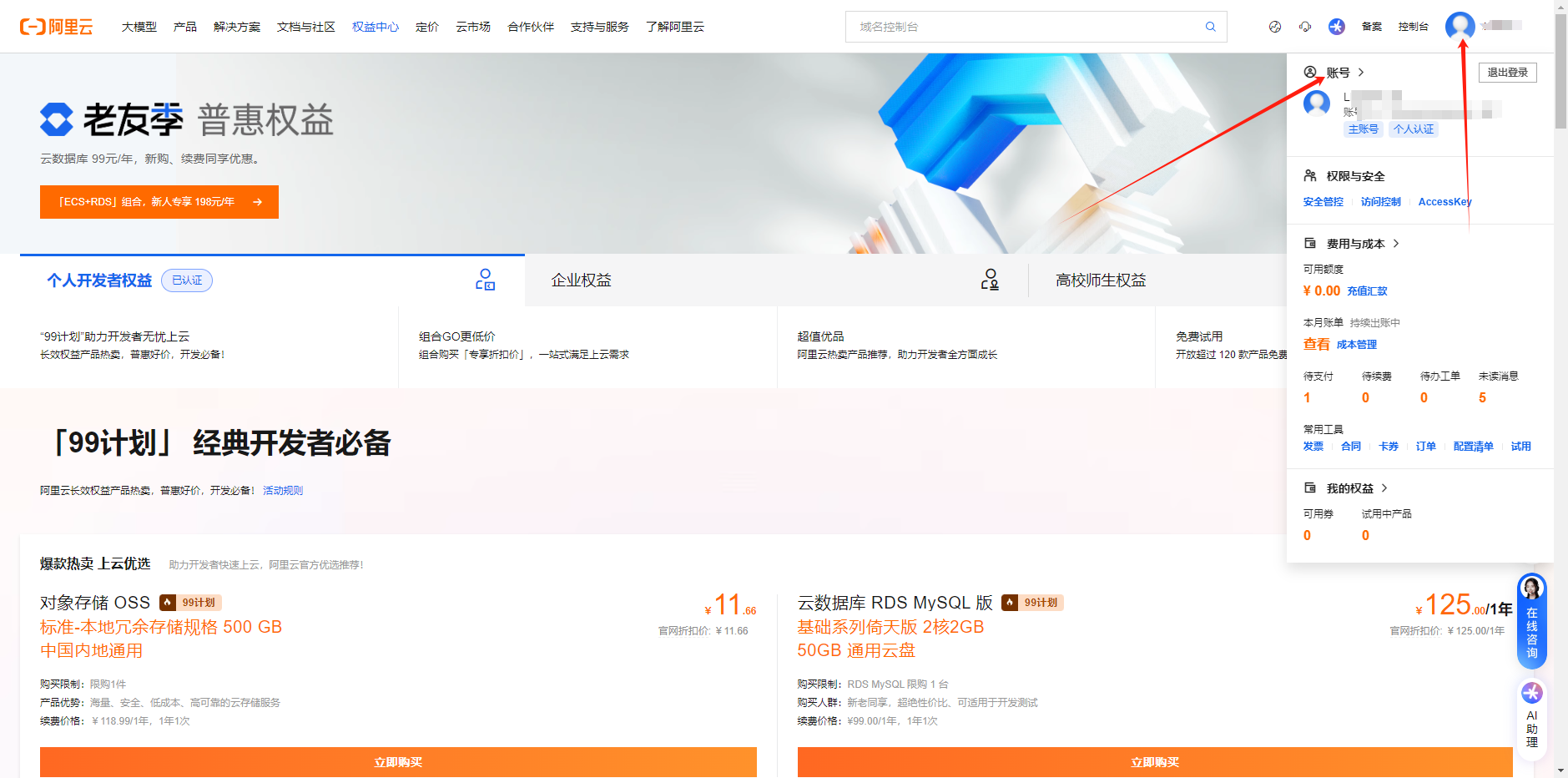Screen dimensions: 1568x778
Task: Click the headset customer support icon
Action: click(x=1304, y=26)
